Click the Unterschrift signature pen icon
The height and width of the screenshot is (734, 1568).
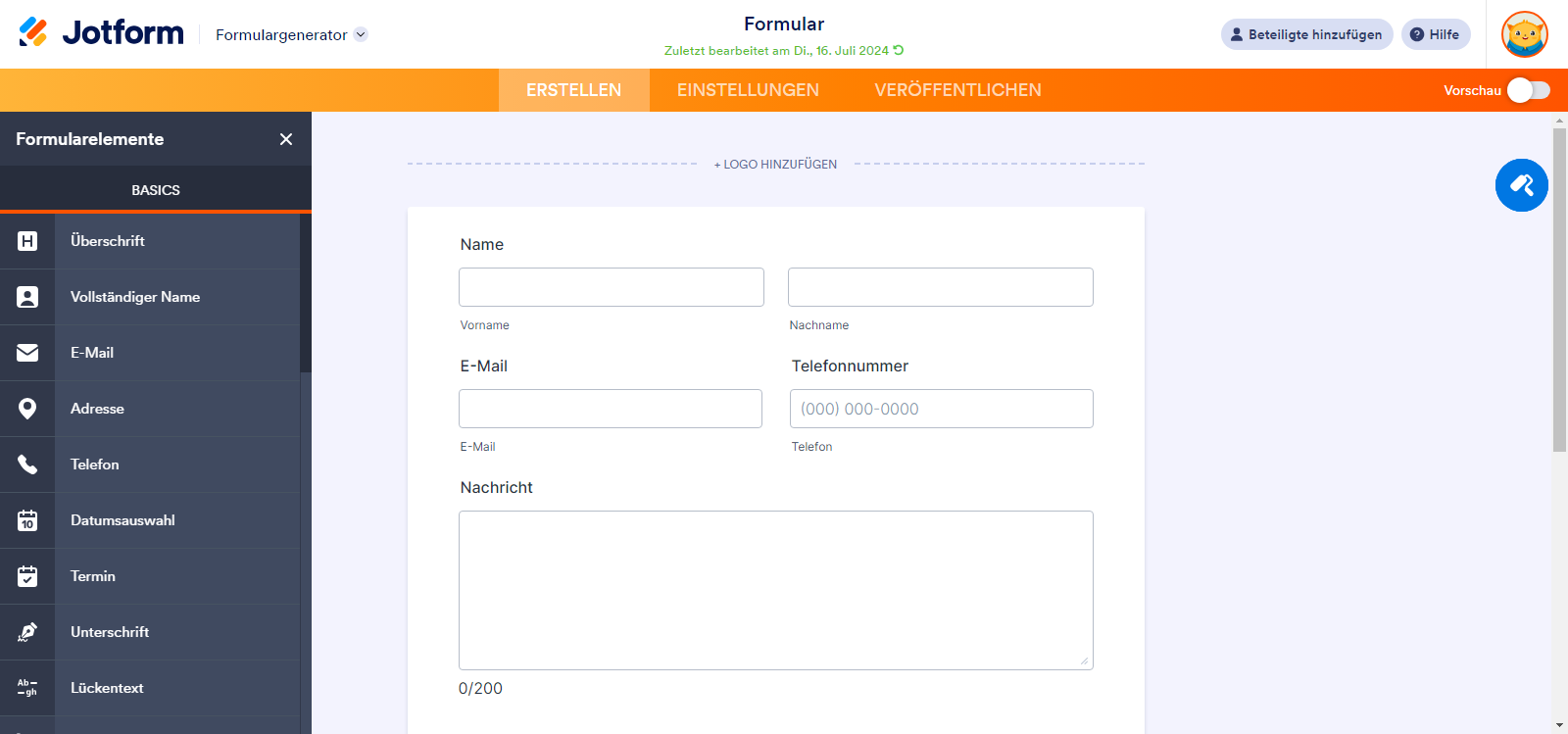27,632
